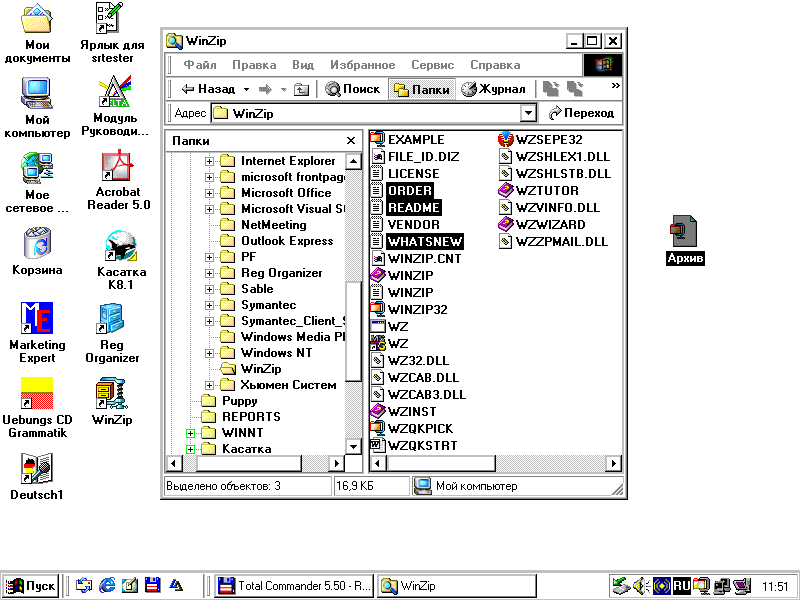Close the Папки folders pane
This screenshot has height=600, width=800.
click(x=351, y=141)
